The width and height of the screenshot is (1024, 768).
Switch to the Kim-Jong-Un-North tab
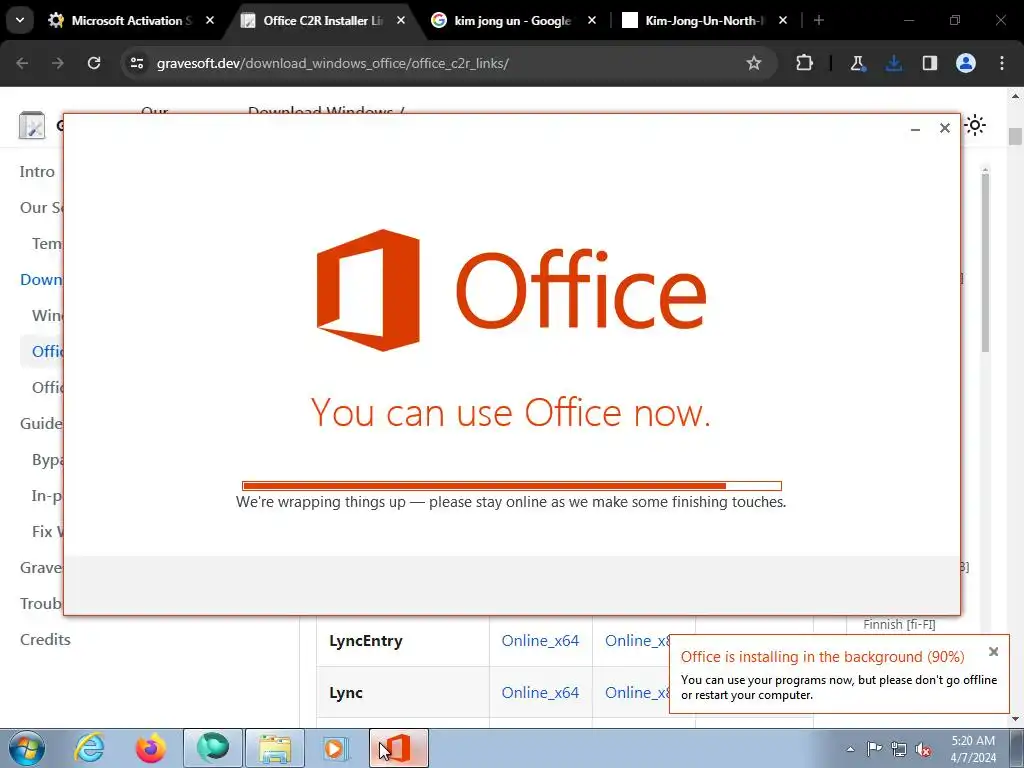pos(704,20)
